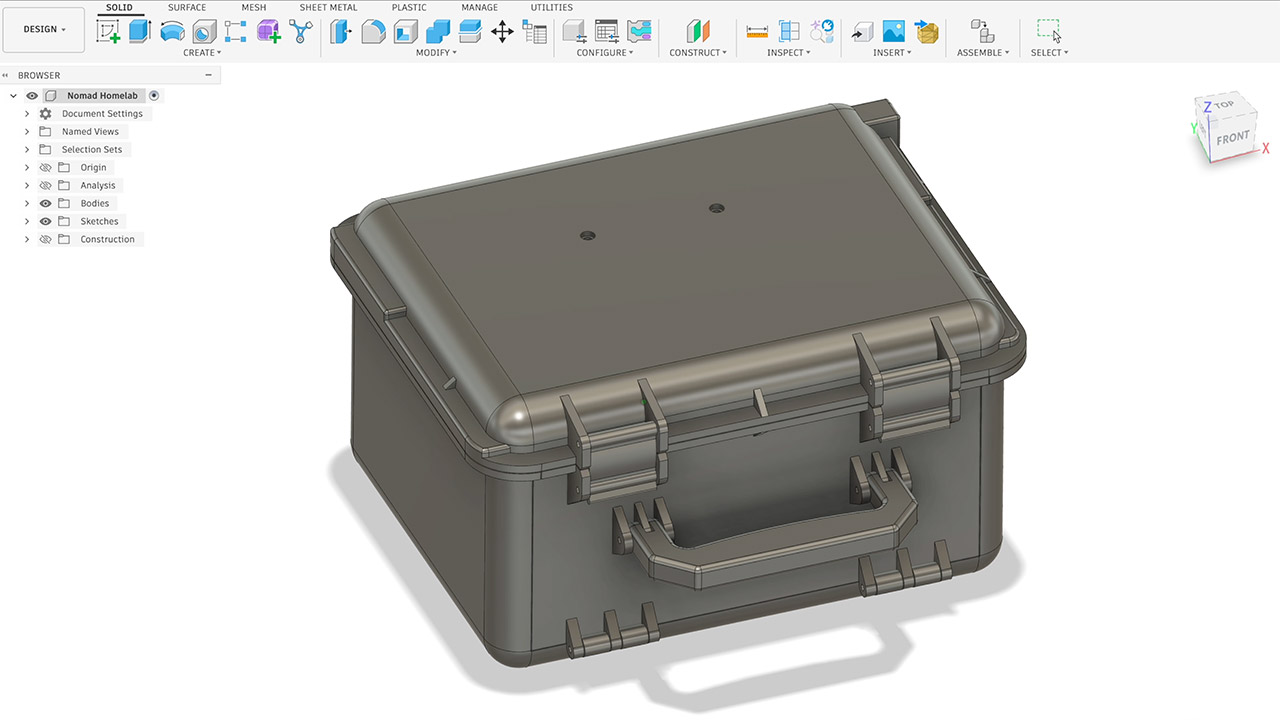Viewport: 1280px width, 720px height.
Task: Switch to the Utilities tab
Action: coord(552,8)
